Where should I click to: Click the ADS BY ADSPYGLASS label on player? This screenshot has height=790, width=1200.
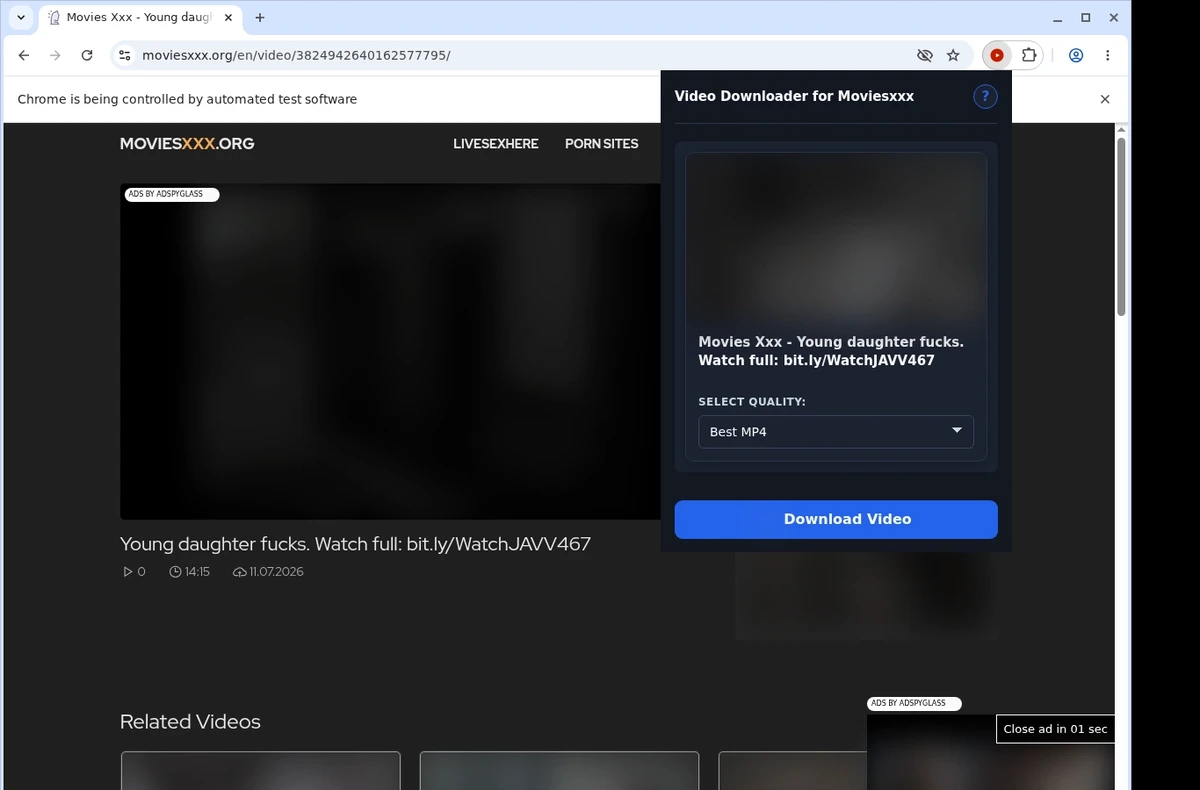[171, 194]
